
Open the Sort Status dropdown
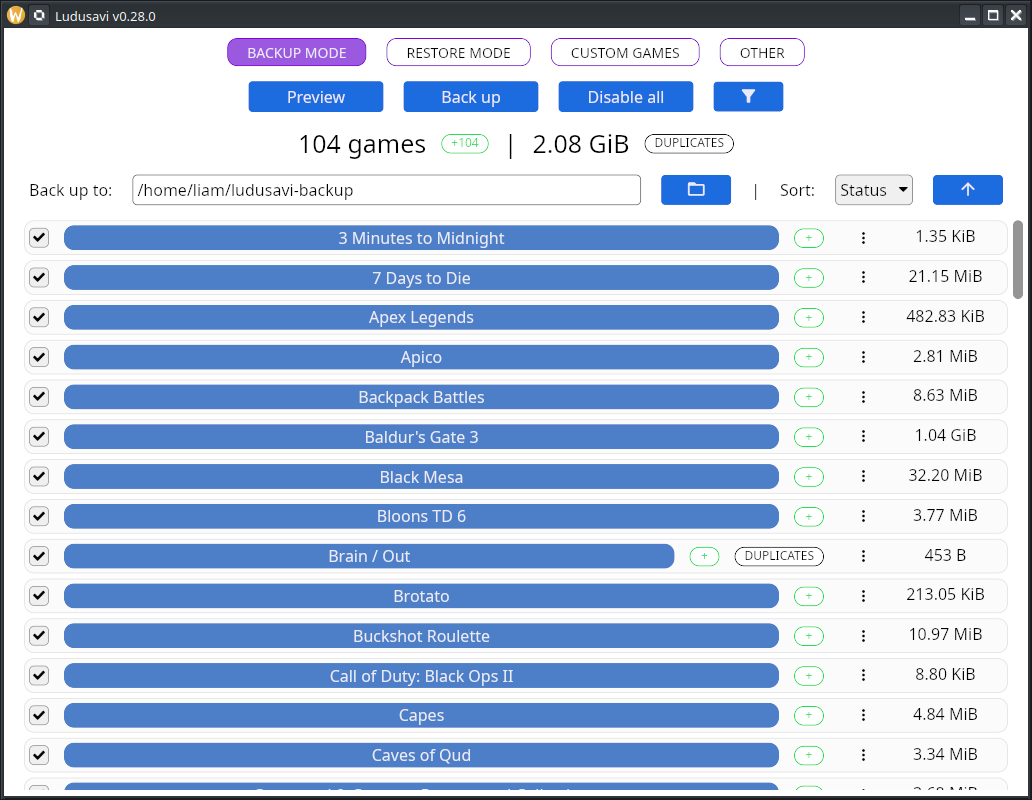pos(873,190)
